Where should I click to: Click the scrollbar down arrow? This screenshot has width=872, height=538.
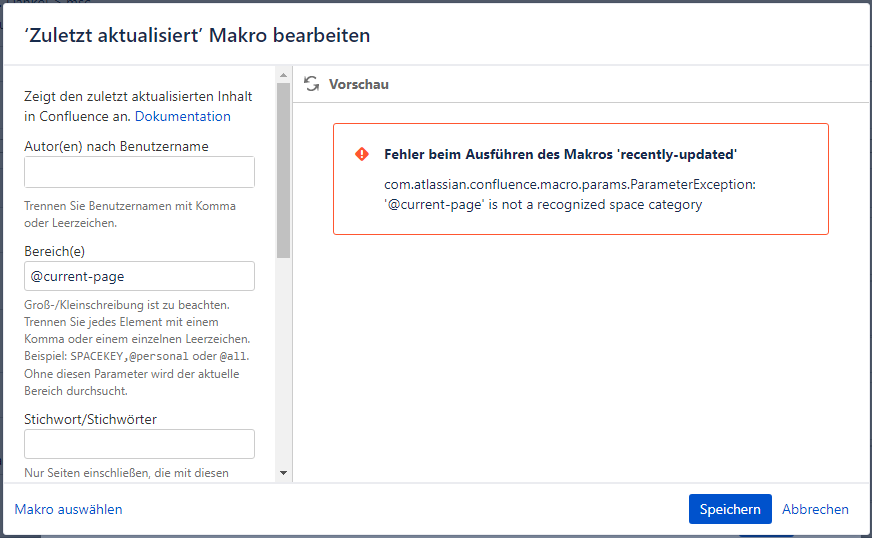284,473
